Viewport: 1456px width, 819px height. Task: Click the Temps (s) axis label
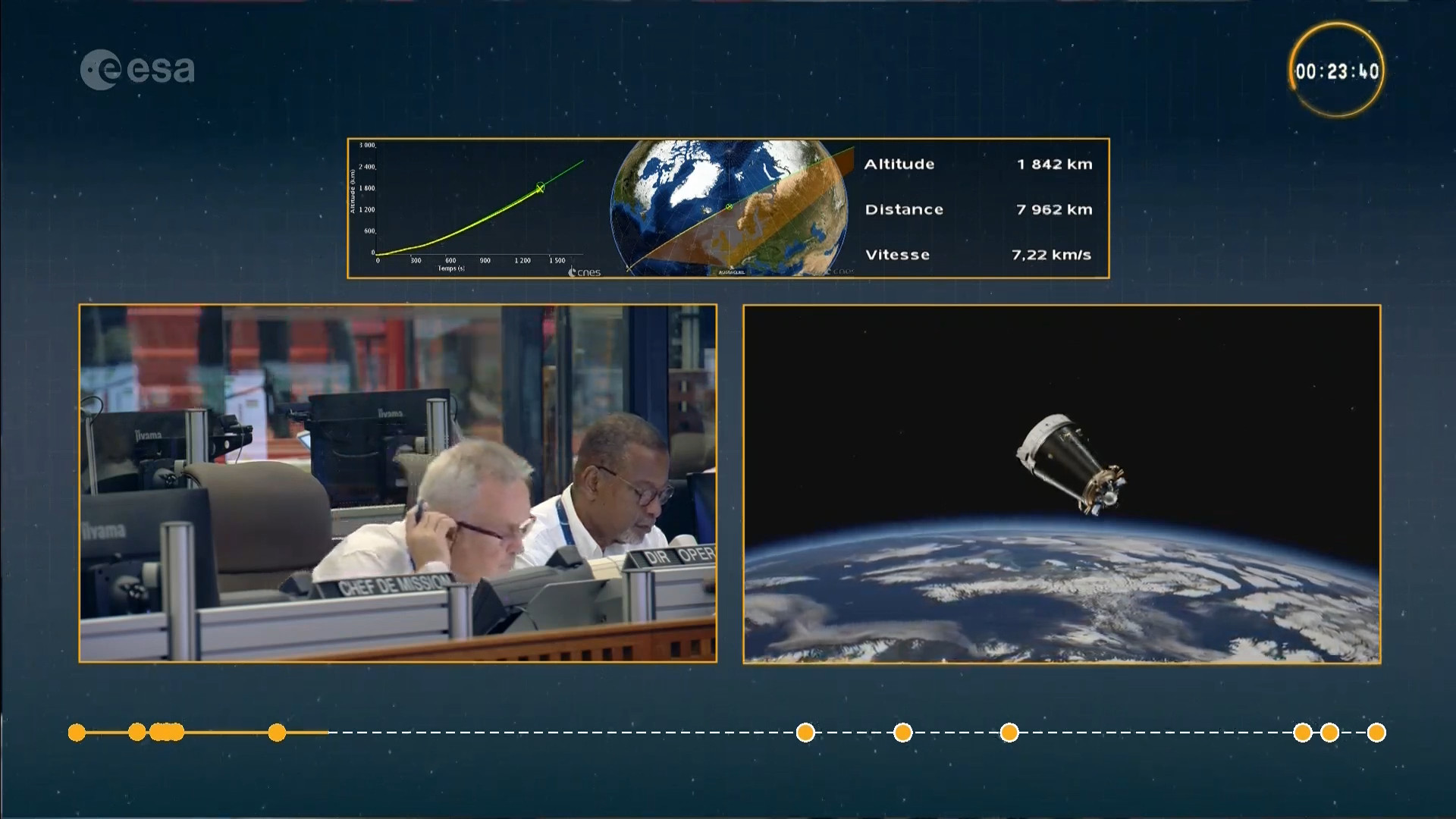pyautogui.click(x=451, y=268)
